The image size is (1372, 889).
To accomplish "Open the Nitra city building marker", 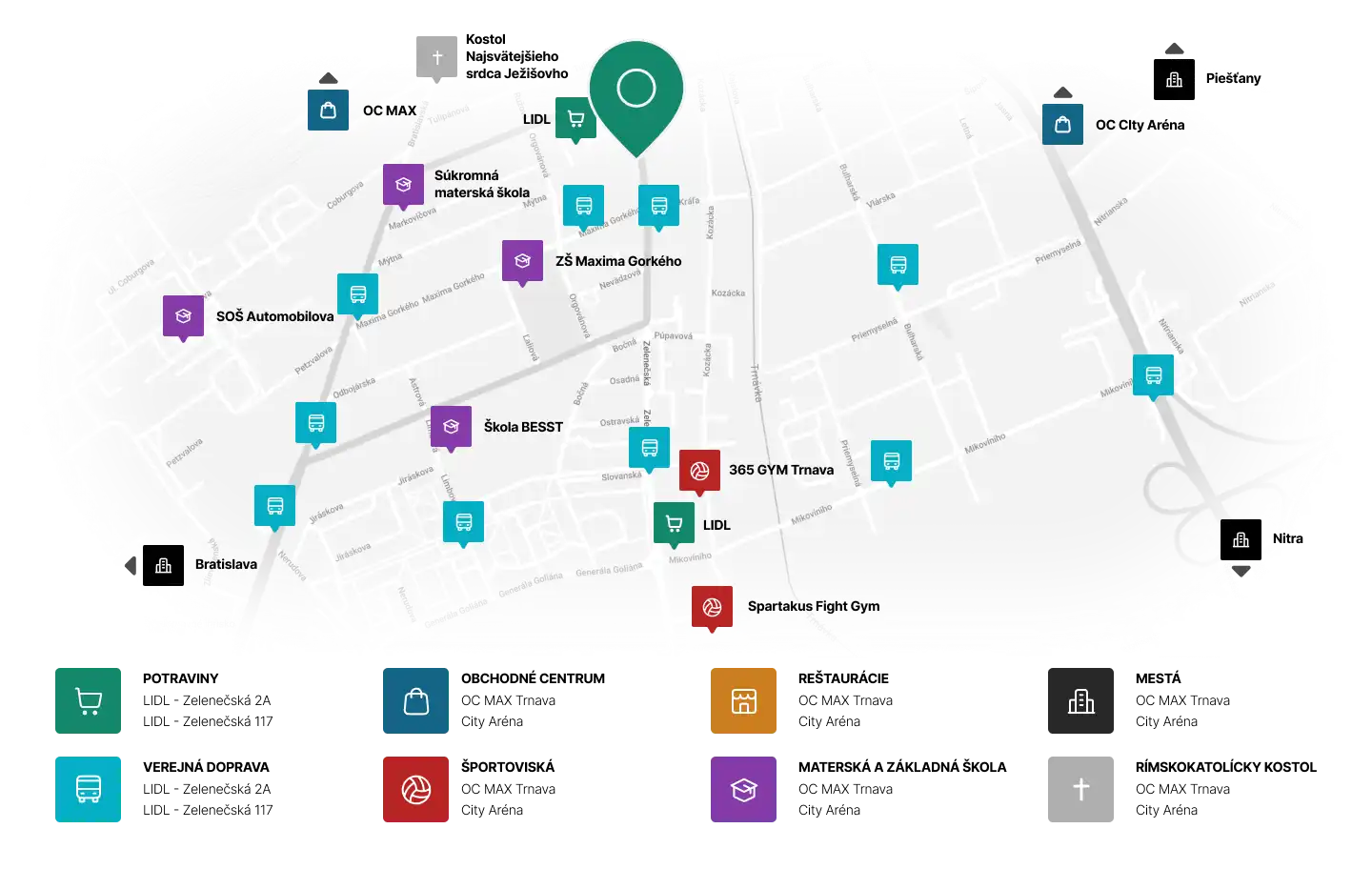I will [x=1241, y=539].
